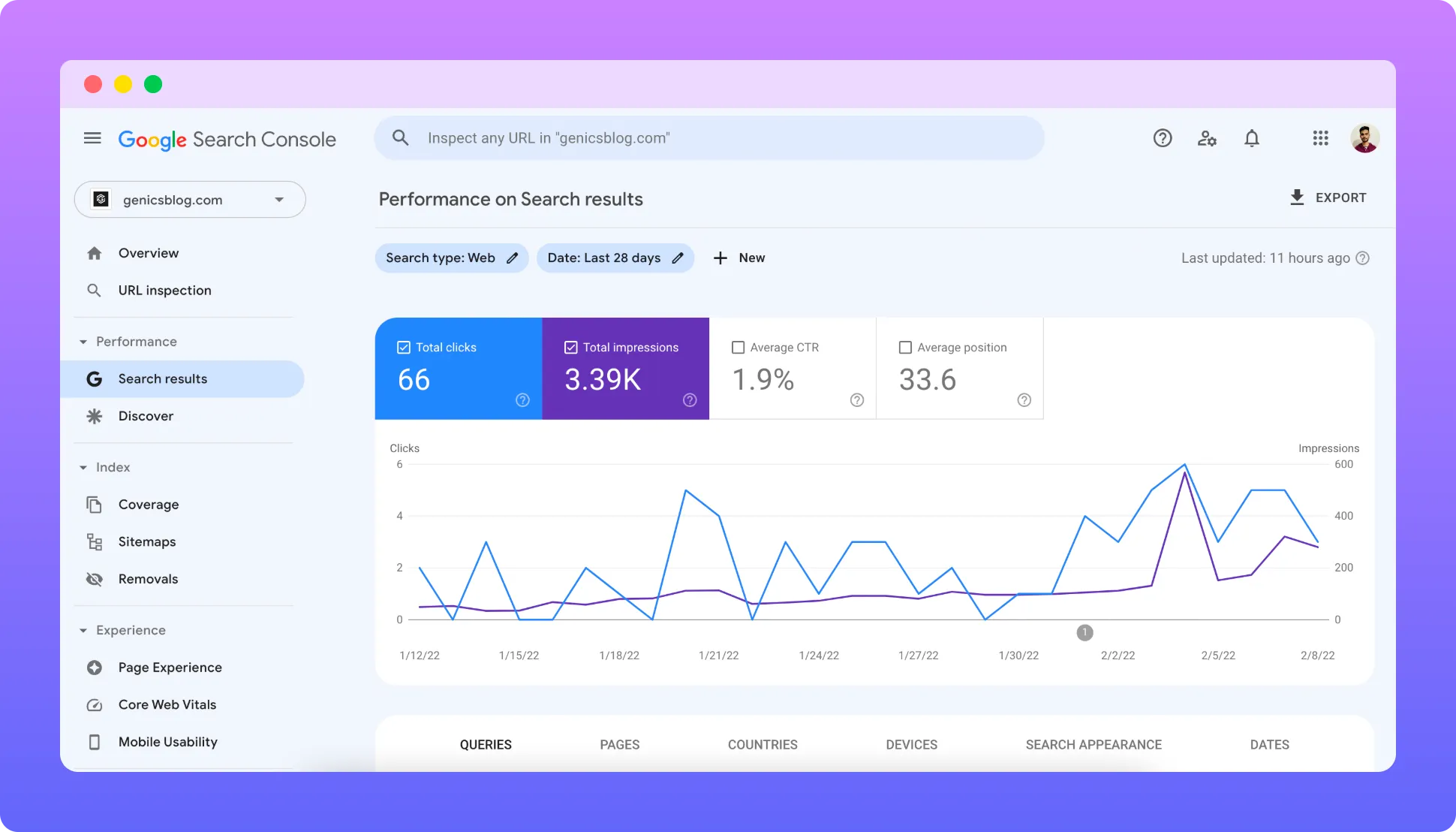The width and height of the screenshot is (1456, 832).
Task: Click the genicsblog.com site favicon
Action: click(101, 200)
